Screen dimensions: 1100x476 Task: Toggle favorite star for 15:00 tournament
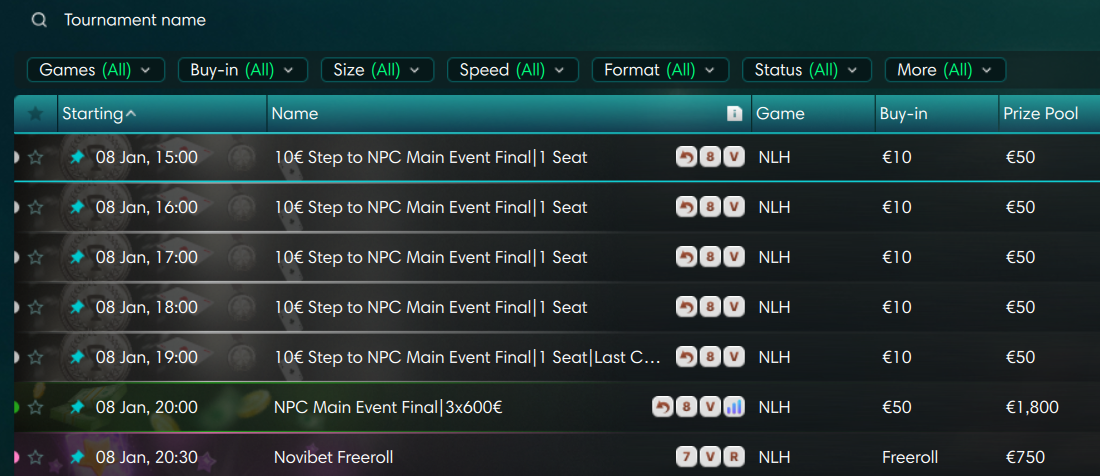(x=36, y=157)
